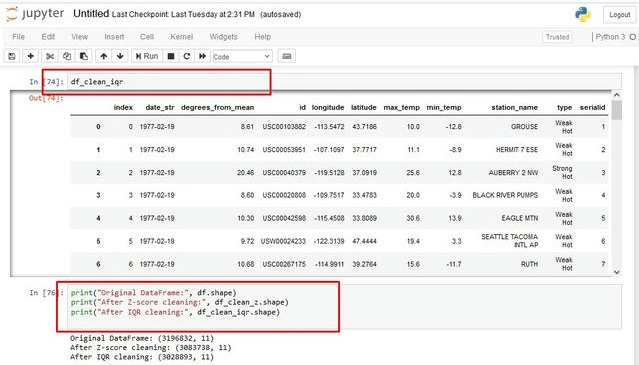Screen dimensions: 639x365
Task: Restart the kernel with circular arrow icon
Action: coord(187,56)
